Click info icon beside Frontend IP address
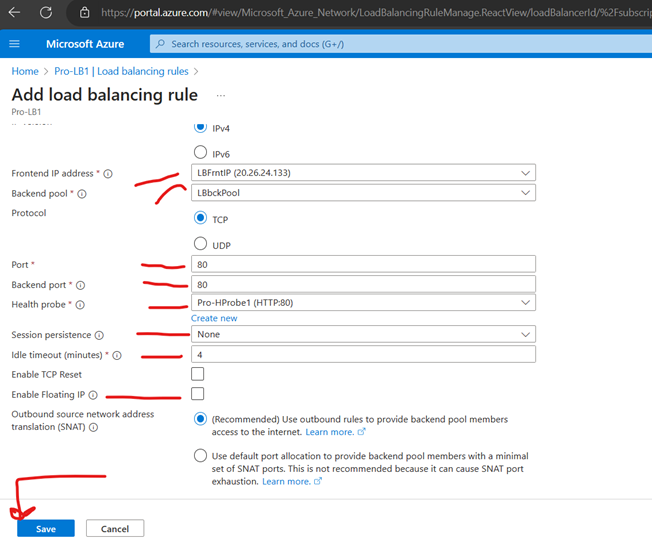The width and height of the screenshot is (652, 550). (x=108, y=174)
